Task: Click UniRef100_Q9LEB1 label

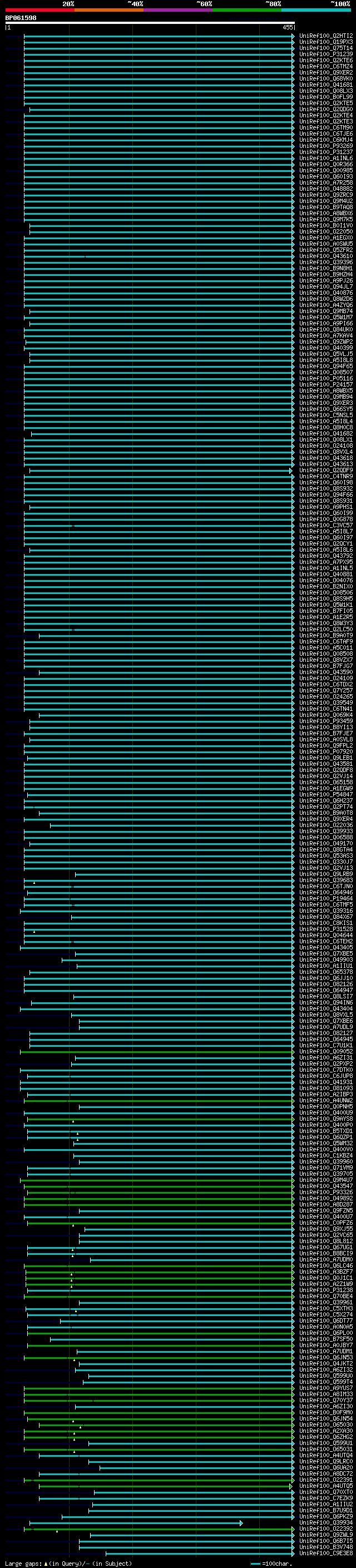Action: pyautogui.click(x=326, y=757)
